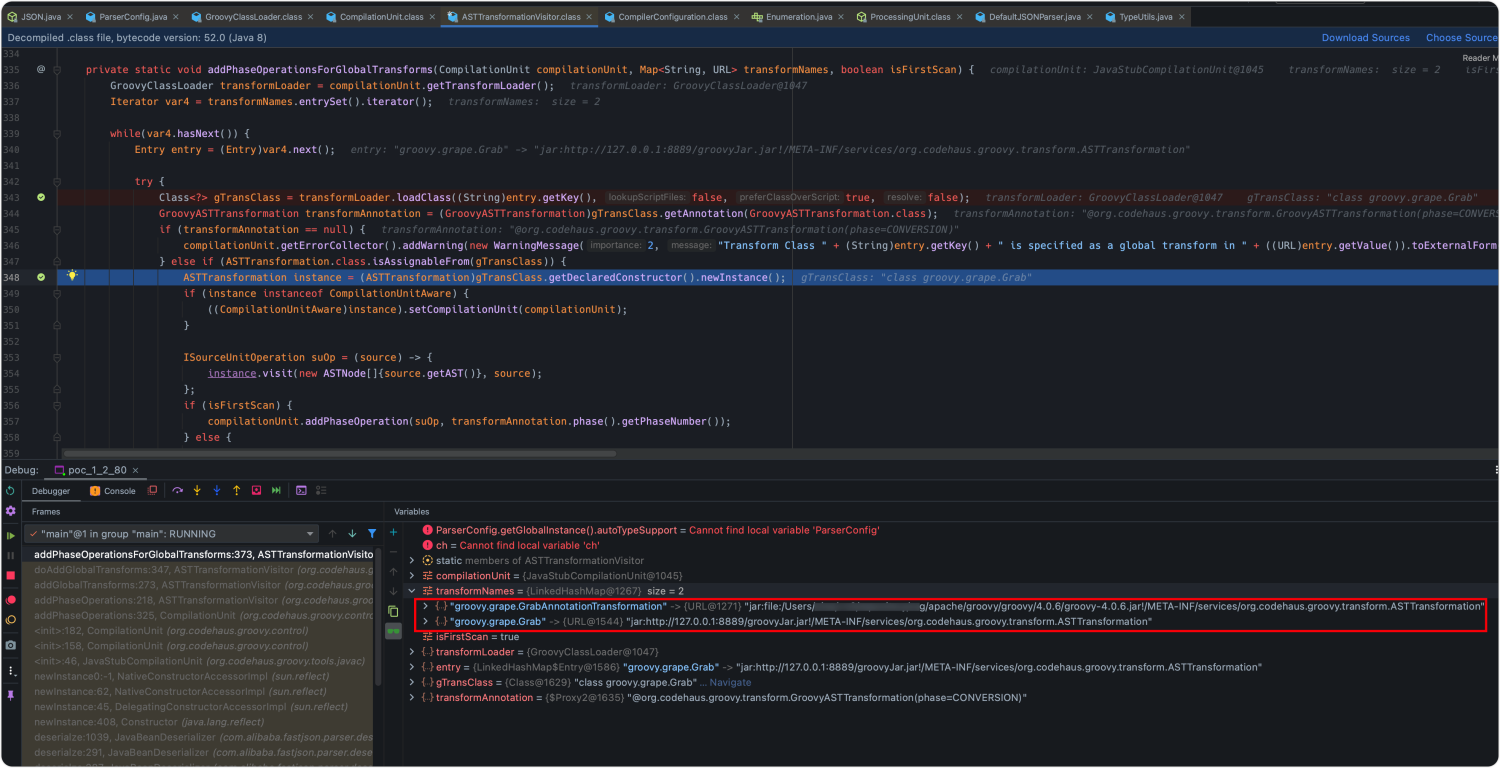Expand the gTransClass variable
The width and height of the screenshot is (1500, 768).
pyautogui.click(x=411, y=682)
